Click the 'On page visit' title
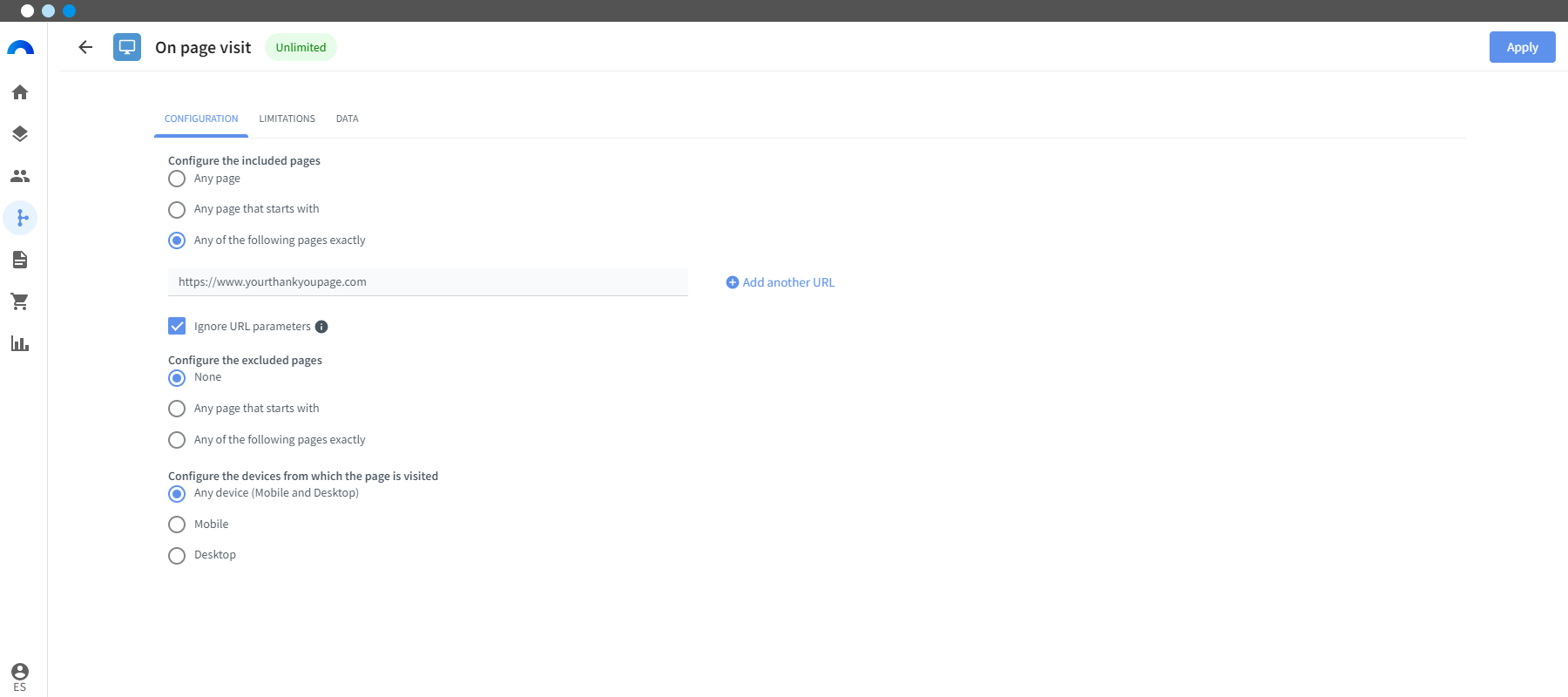The width and height of the screenshot is (1568, 697). tap(203, 47)
